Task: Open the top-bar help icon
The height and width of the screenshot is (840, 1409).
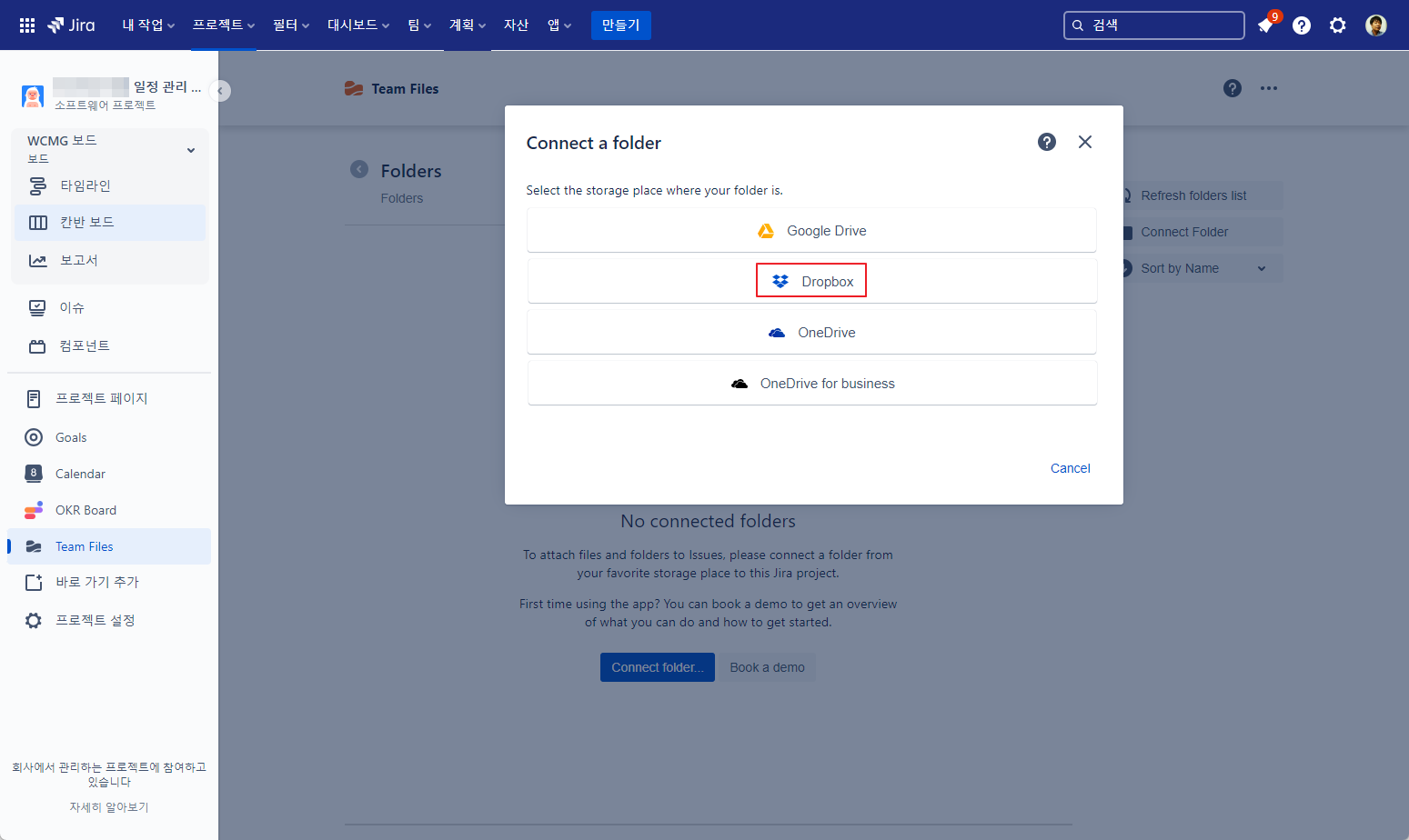Action: click(1302, 25)
